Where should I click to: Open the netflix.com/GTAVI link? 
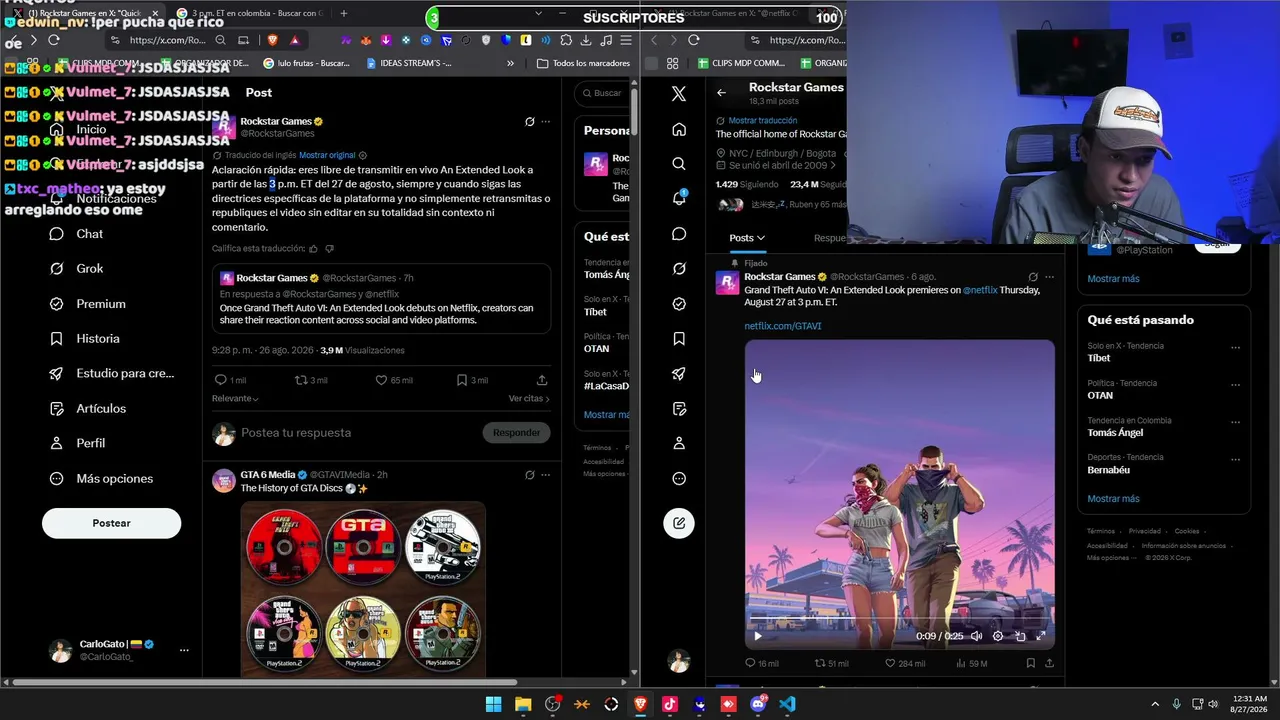tap(783, 326)
